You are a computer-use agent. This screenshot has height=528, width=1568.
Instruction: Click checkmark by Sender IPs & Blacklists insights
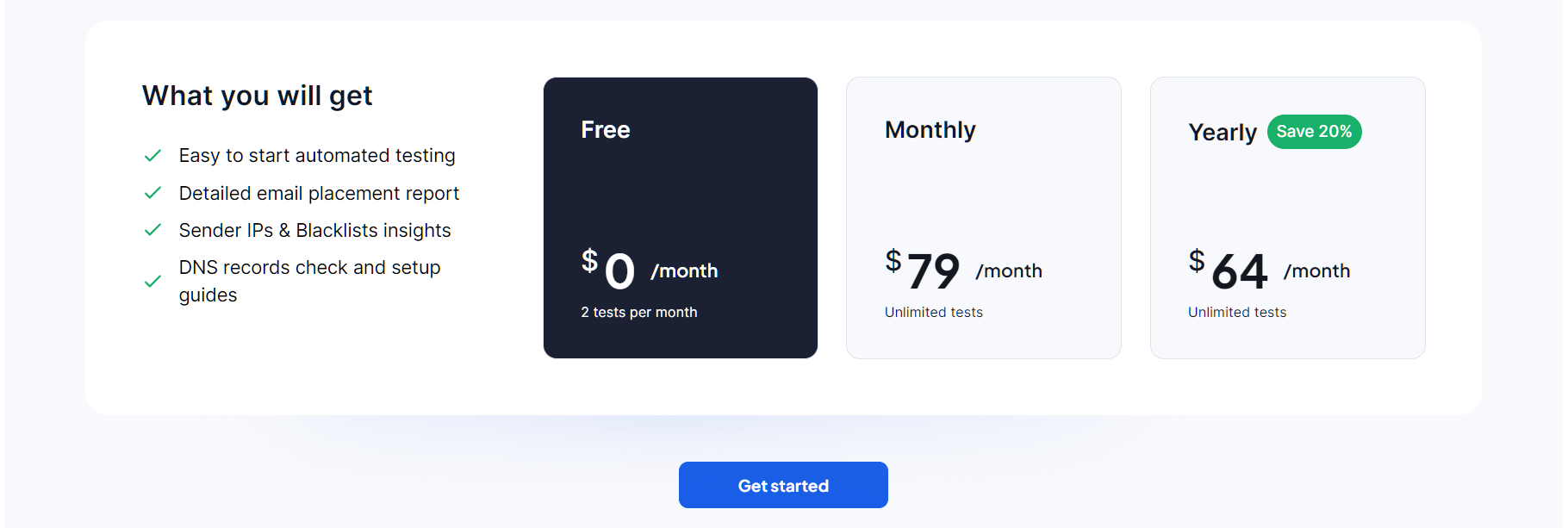click(x=152, y=230)
